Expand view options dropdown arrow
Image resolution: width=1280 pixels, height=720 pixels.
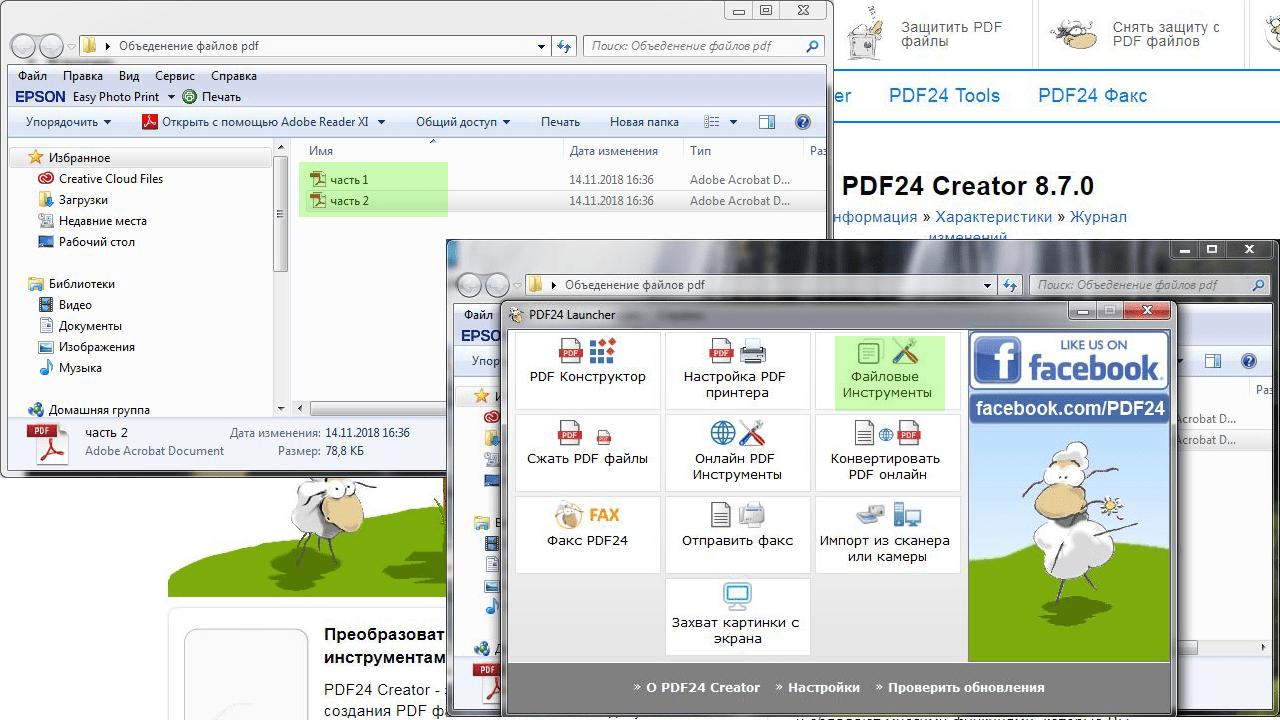pyautogui.click(x=734, y=122)
